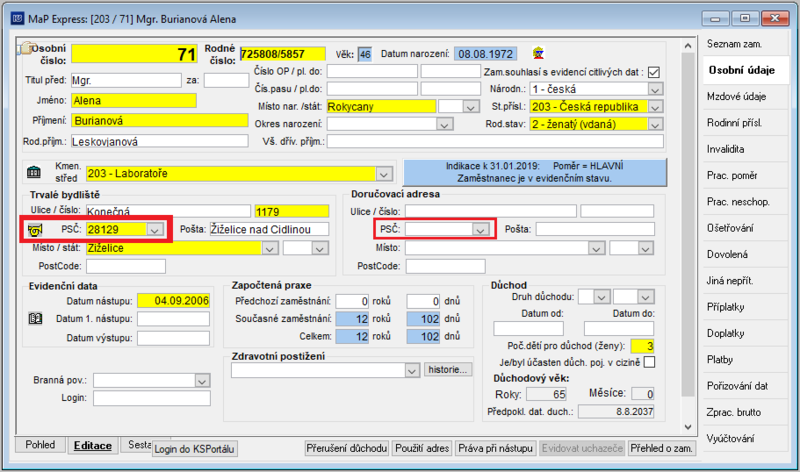This screenshot has height=472, width=800.
Task: Click the Příjmení field containing Burianová
Action: (160, 121)
